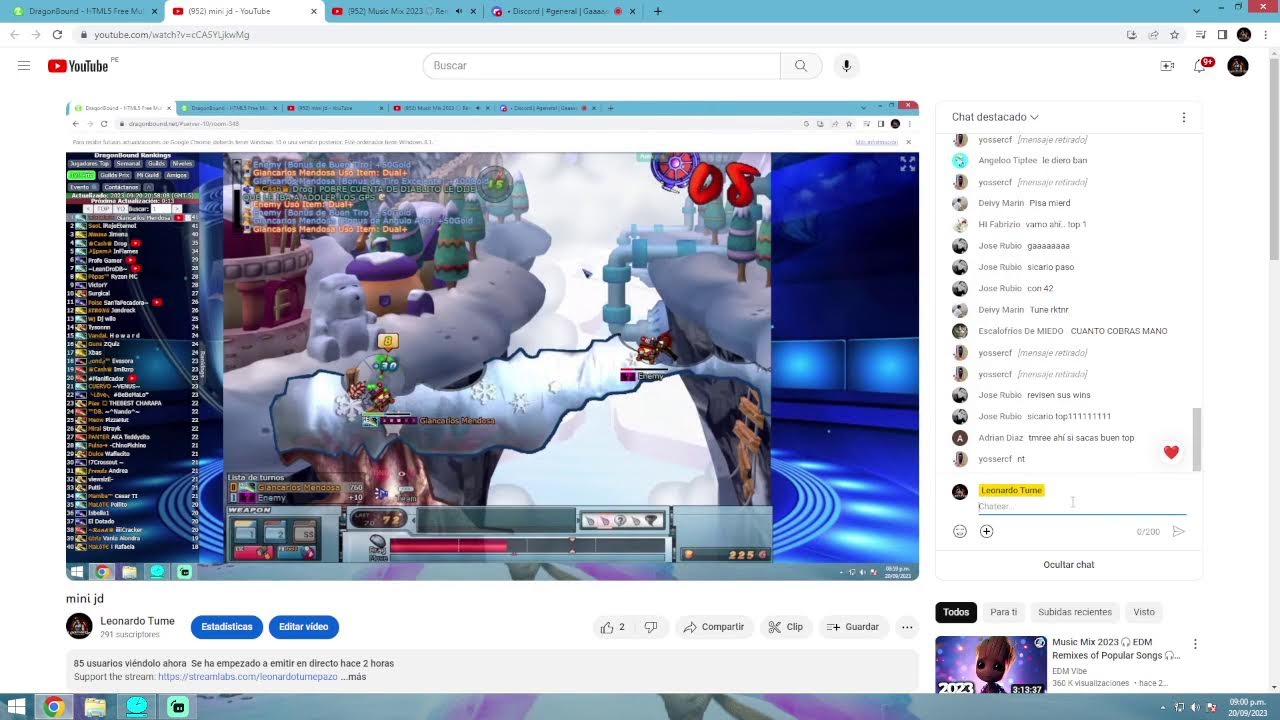Image resolution: width=1280 pixels, height=720 pixels.
Task: Open the Music Mix 2023 video title
Action: point(1116,648)
